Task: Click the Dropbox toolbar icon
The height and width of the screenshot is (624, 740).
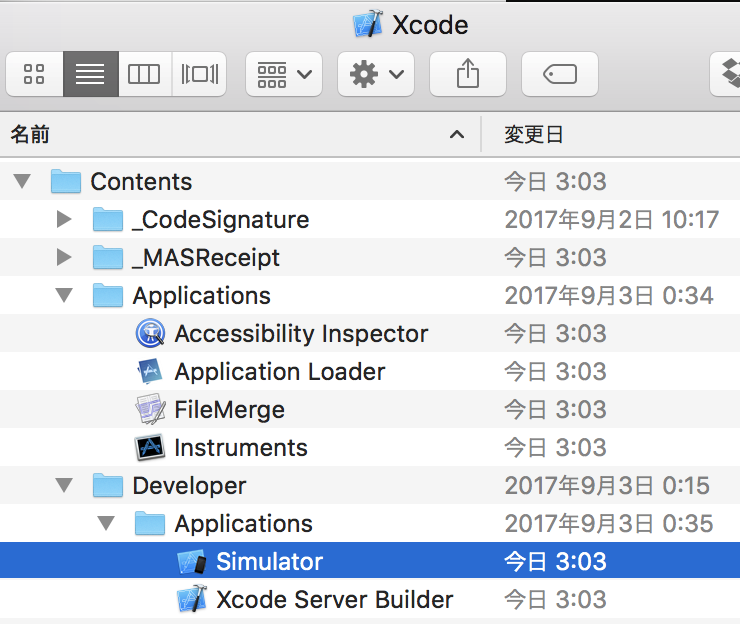Action: tap(729, 74)
